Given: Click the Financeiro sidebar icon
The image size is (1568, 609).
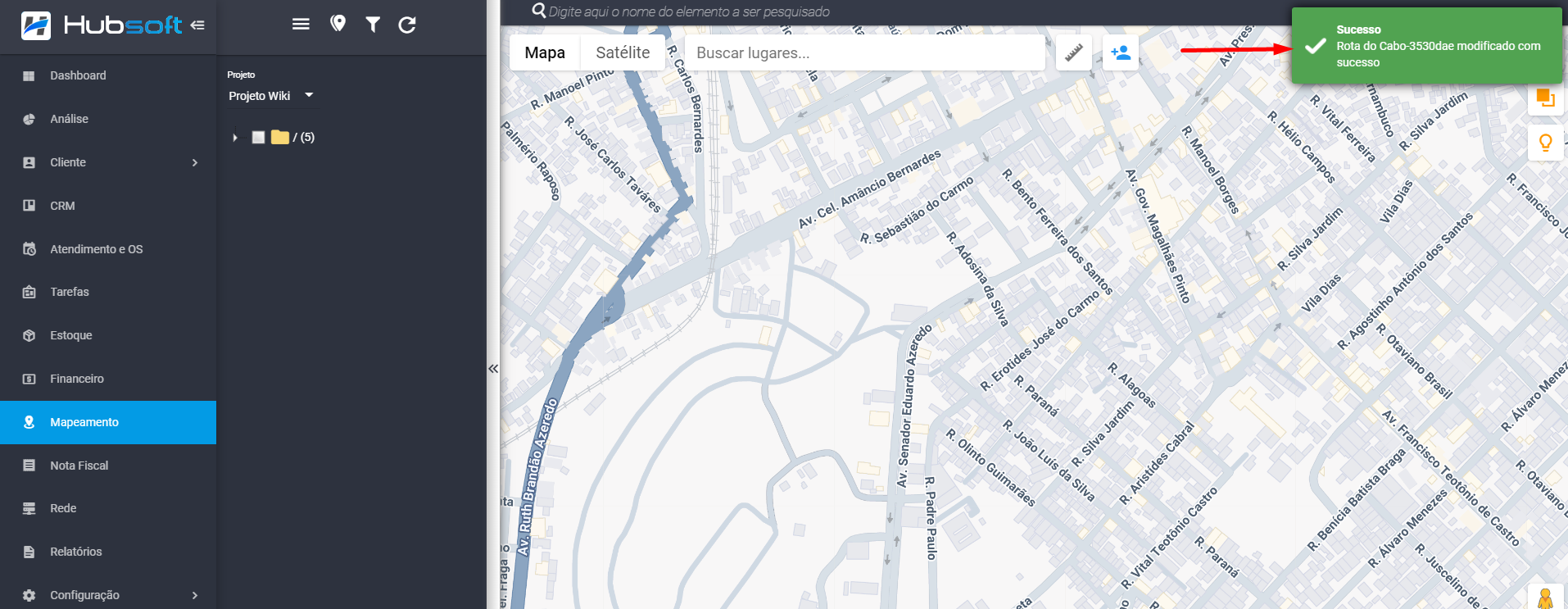Looking at the screenshot, I should point(29,379).
